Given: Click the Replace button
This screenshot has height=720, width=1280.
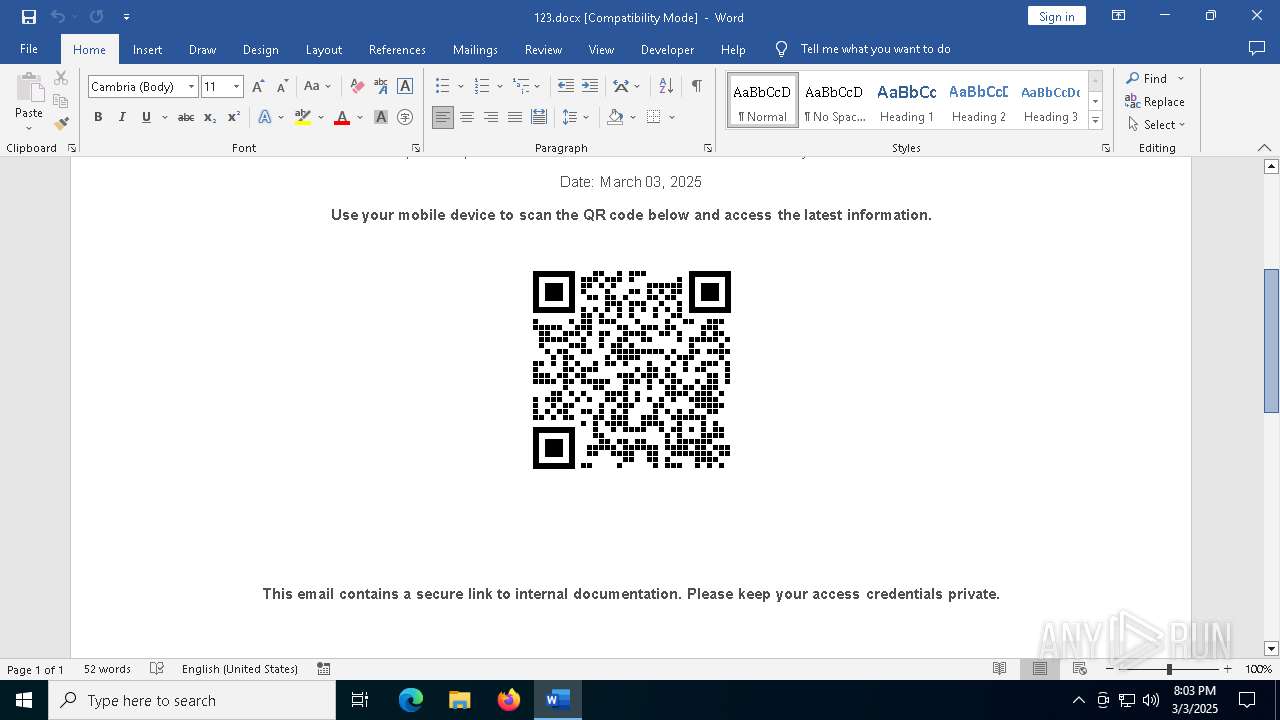Looking at the screenshot, I should [1155, 102].
